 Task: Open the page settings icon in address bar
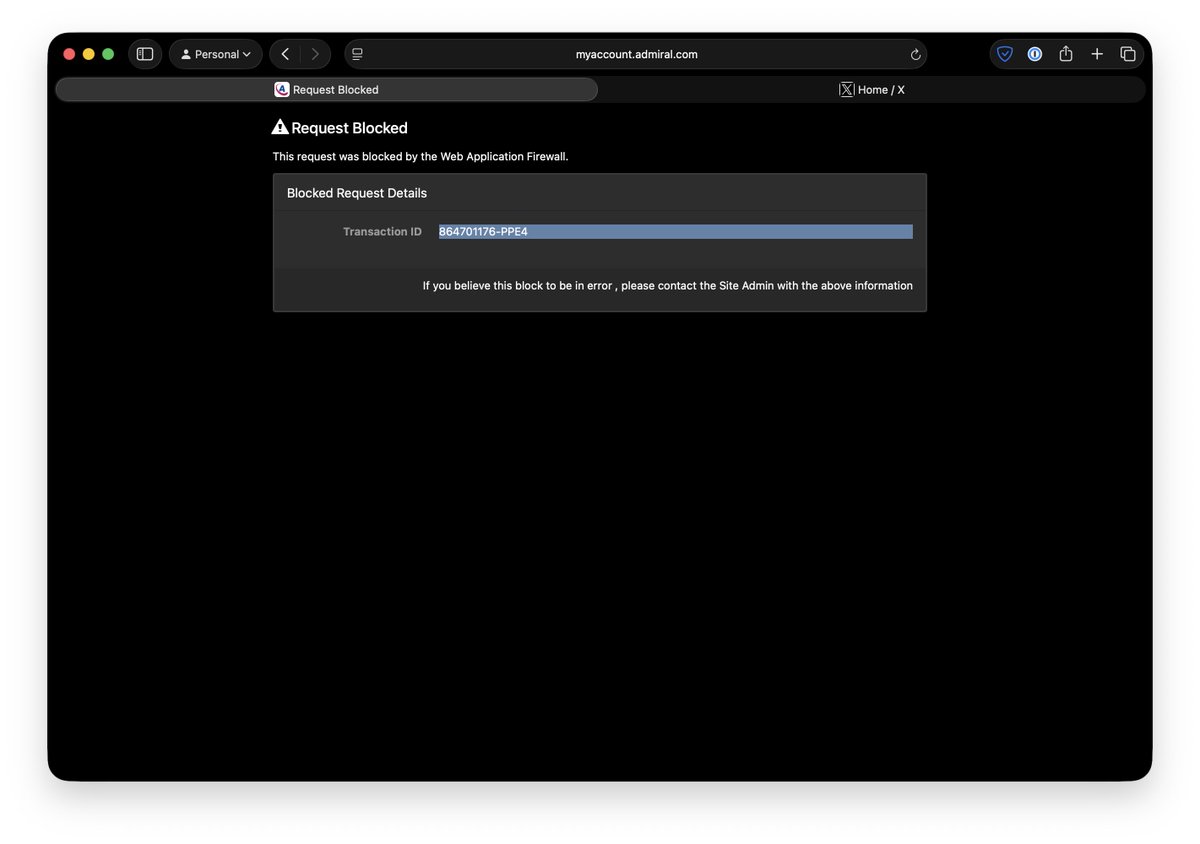357,54
